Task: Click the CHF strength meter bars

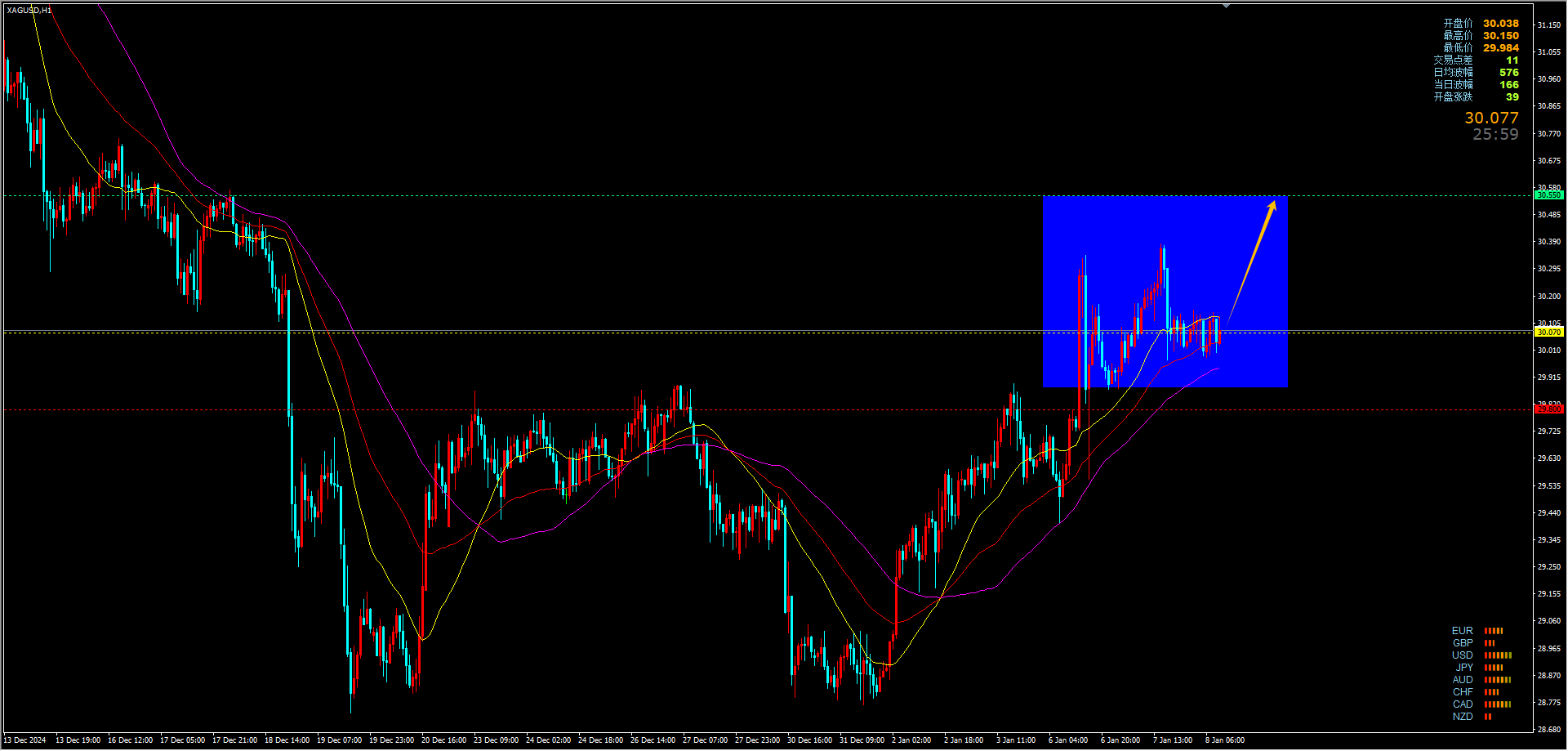Action: click(x=1491, y=692)
